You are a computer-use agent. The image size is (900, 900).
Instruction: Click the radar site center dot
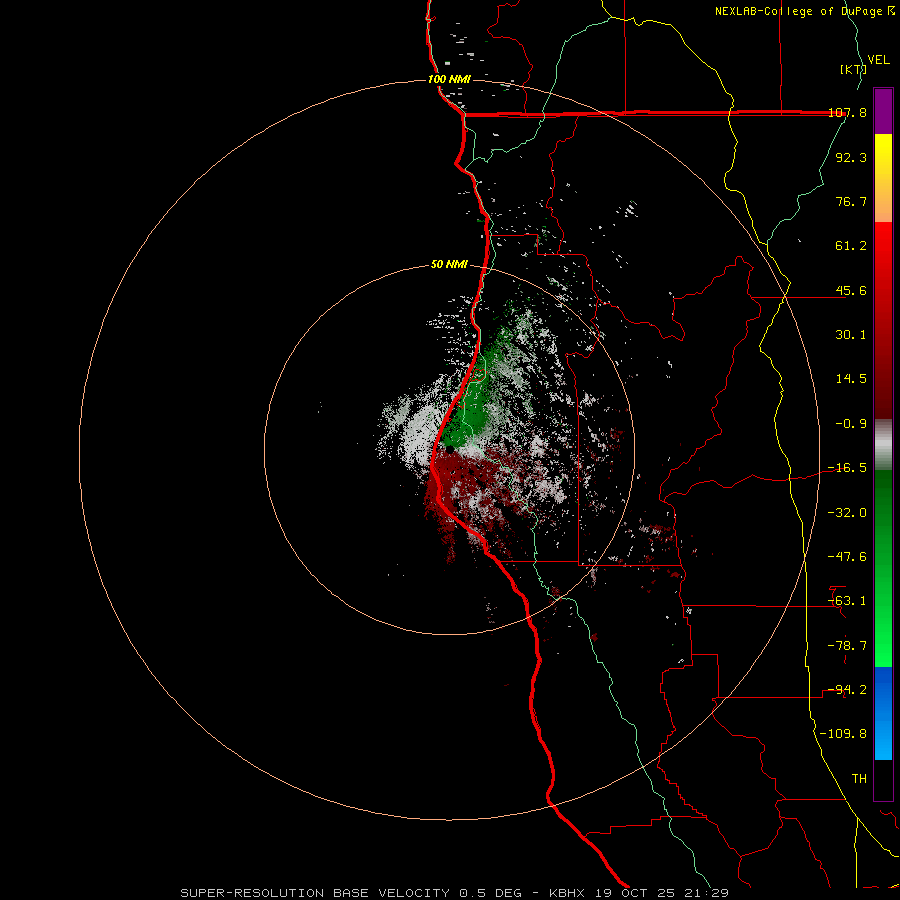449,449
